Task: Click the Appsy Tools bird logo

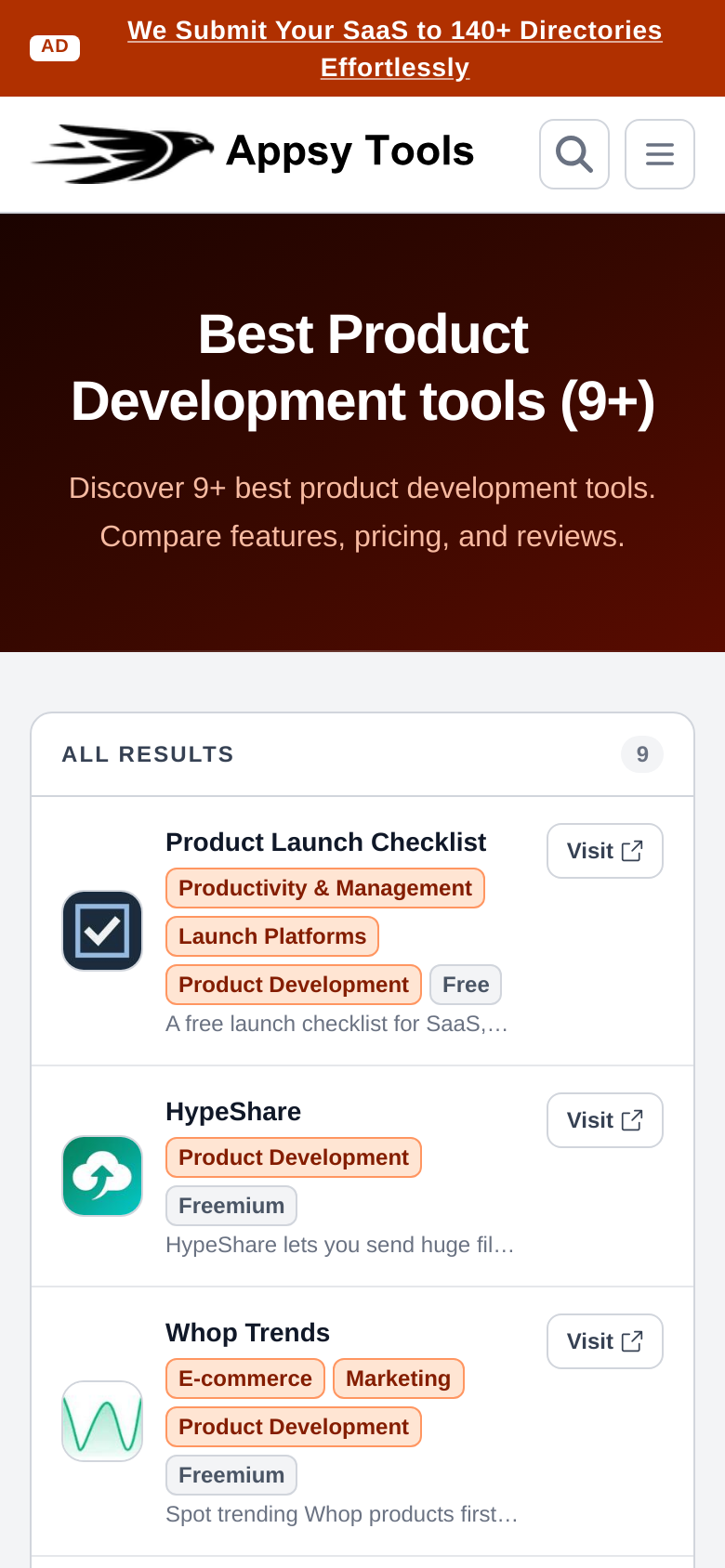Action: pos(123,153)
